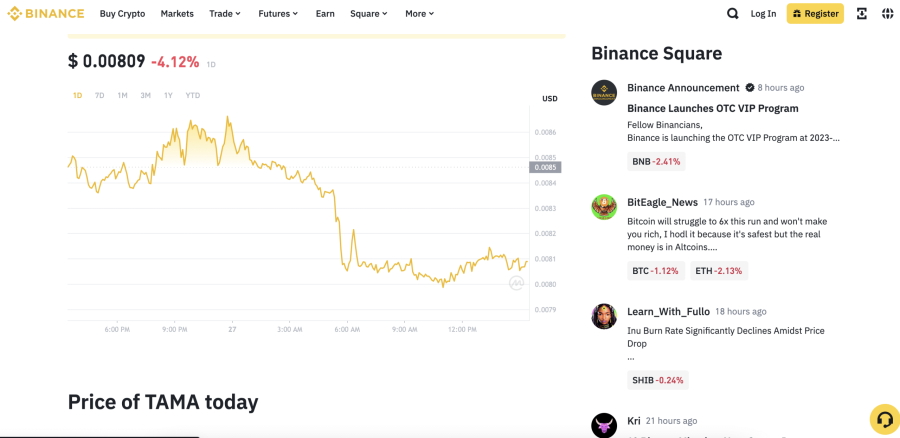Click the Register button

[815, 14]
